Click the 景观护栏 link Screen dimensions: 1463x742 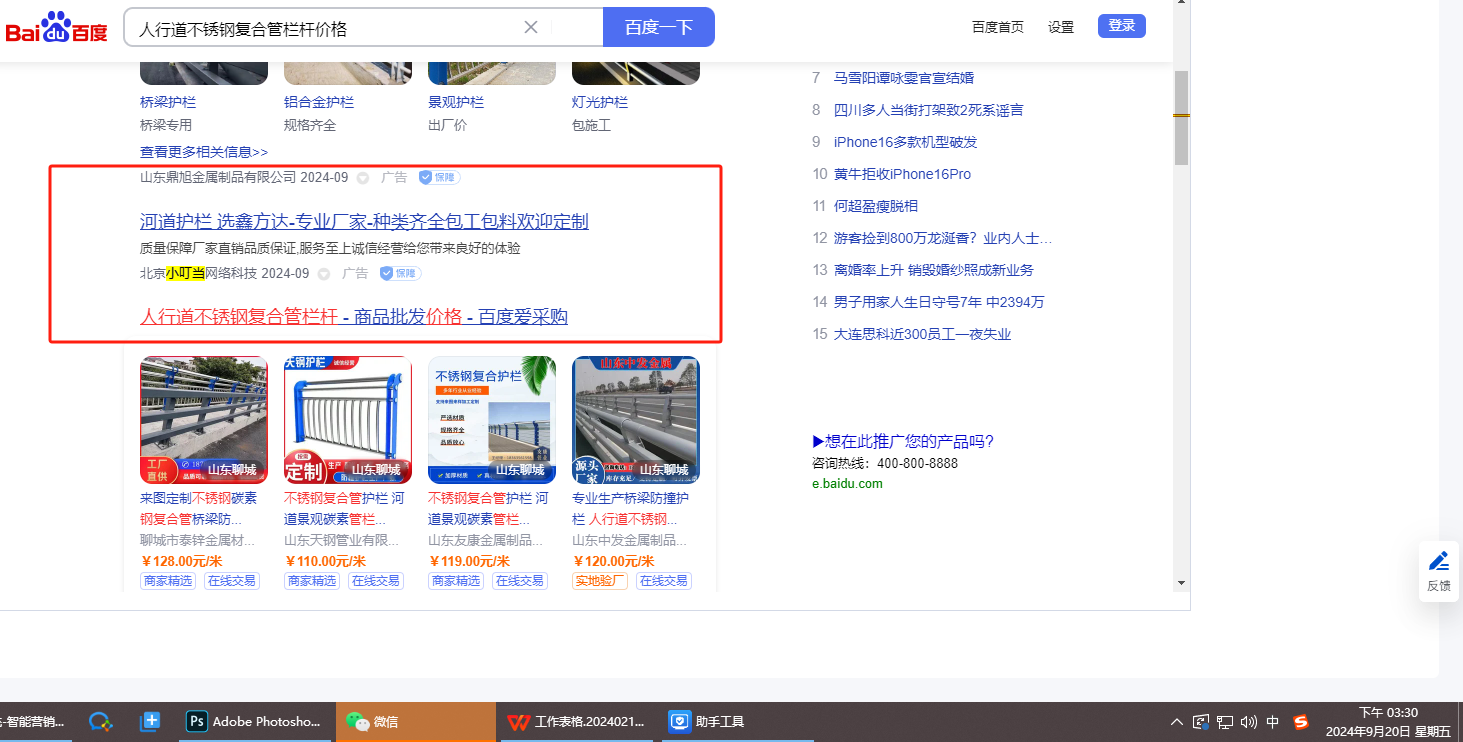click(456, 102)
